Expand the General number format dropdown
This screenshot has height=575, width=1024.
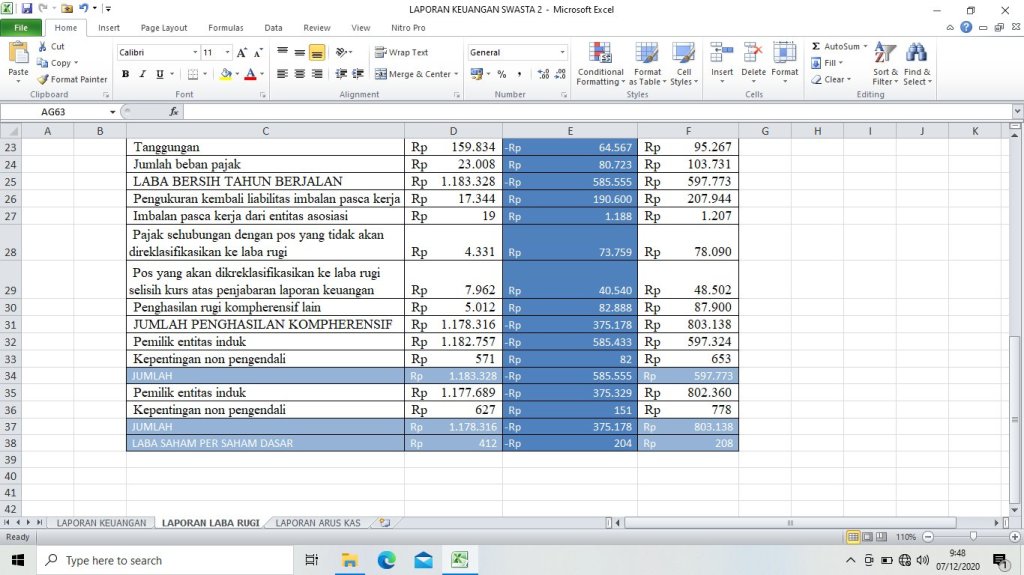pos(561,52)
